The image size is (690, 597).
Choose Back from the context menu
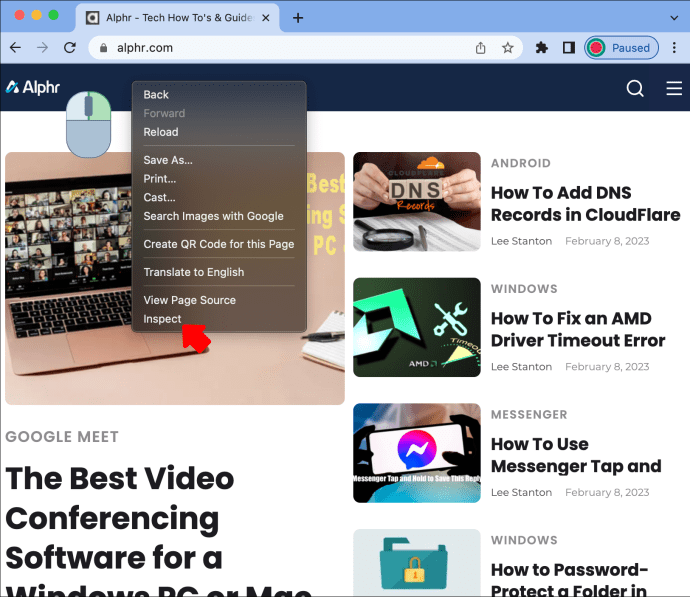pos(219,95)
